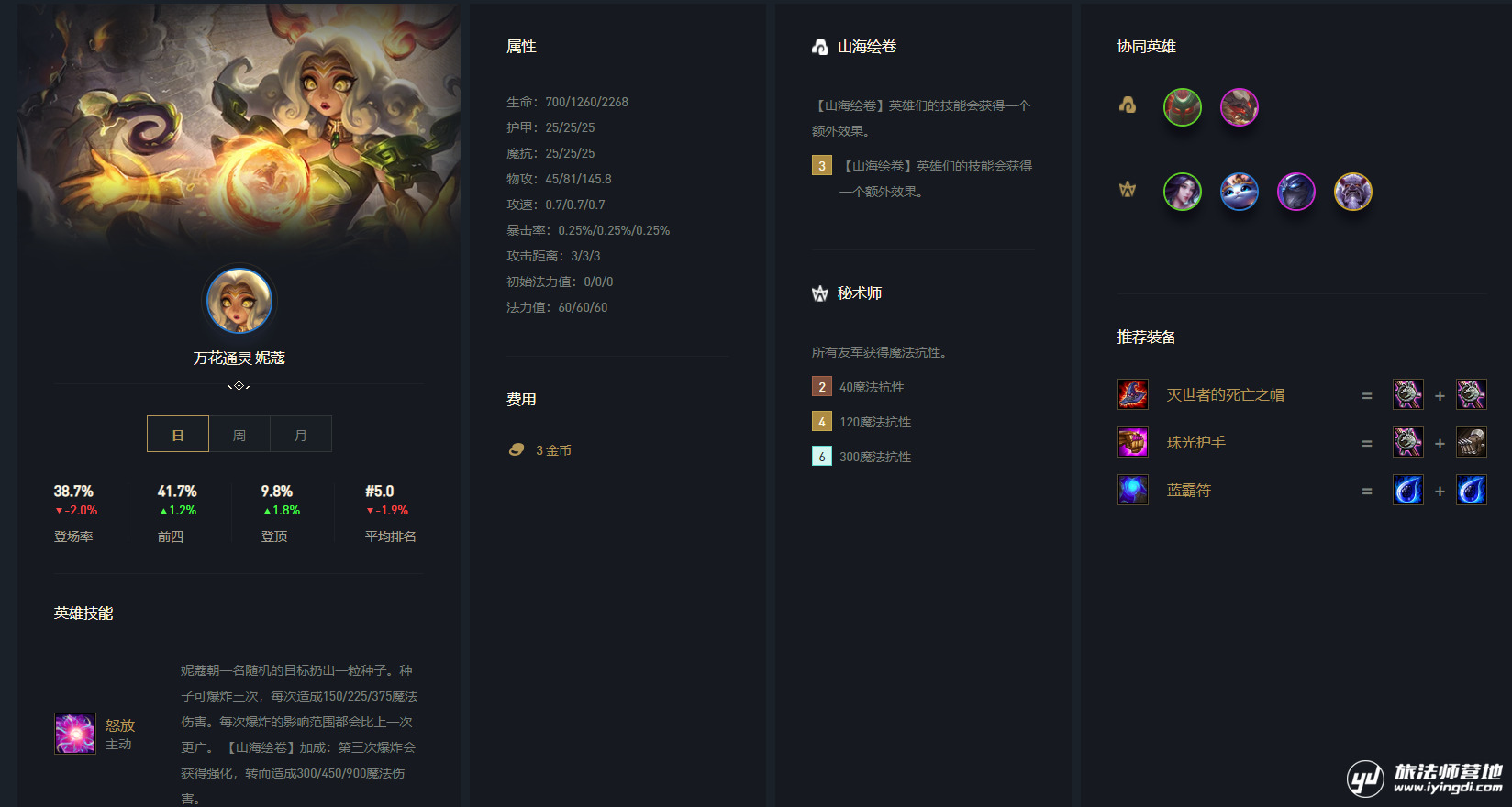Click the glove component in 珠光护手 recipe
Screen dimensions: 1512x807
tap(1472, 442)
